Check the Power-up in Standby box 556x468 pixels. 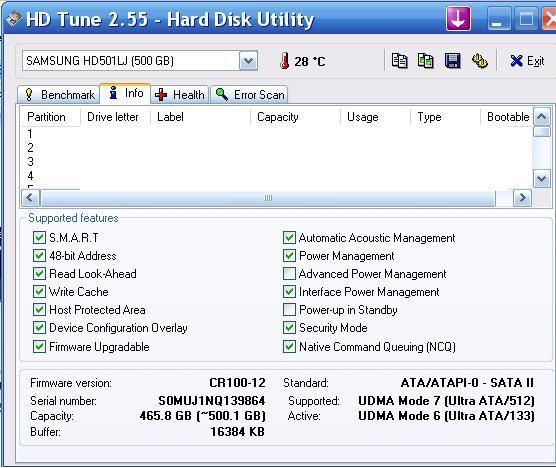(x=289, y=310)
